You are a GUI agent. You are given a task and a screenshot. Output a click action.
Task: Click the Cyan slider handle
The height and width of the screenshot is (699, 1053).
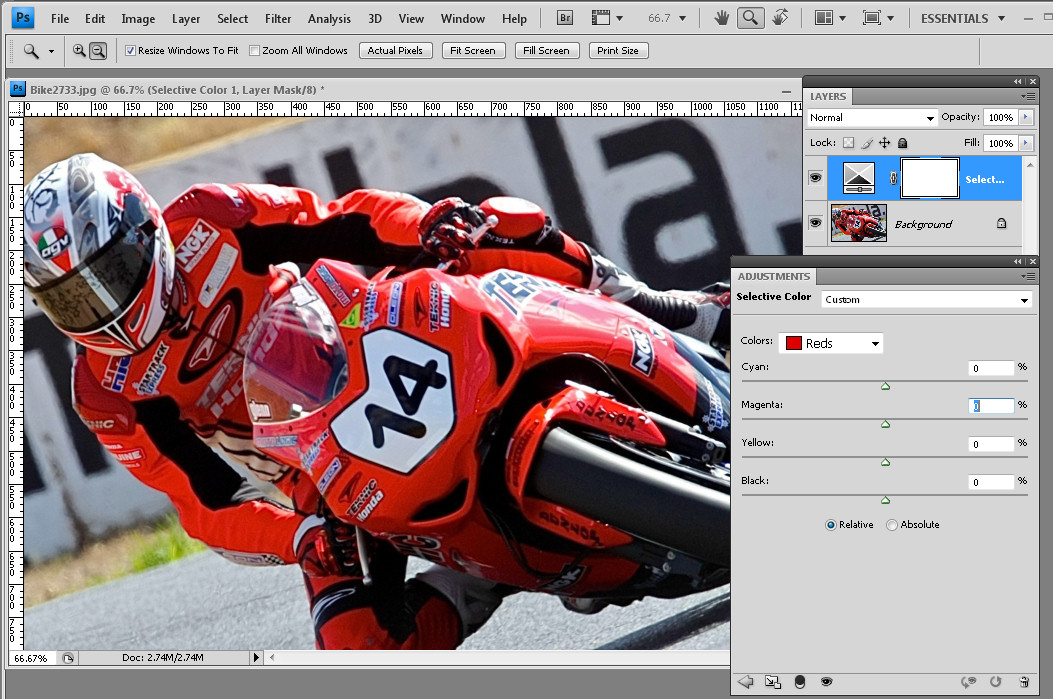(x=886, y=386)
